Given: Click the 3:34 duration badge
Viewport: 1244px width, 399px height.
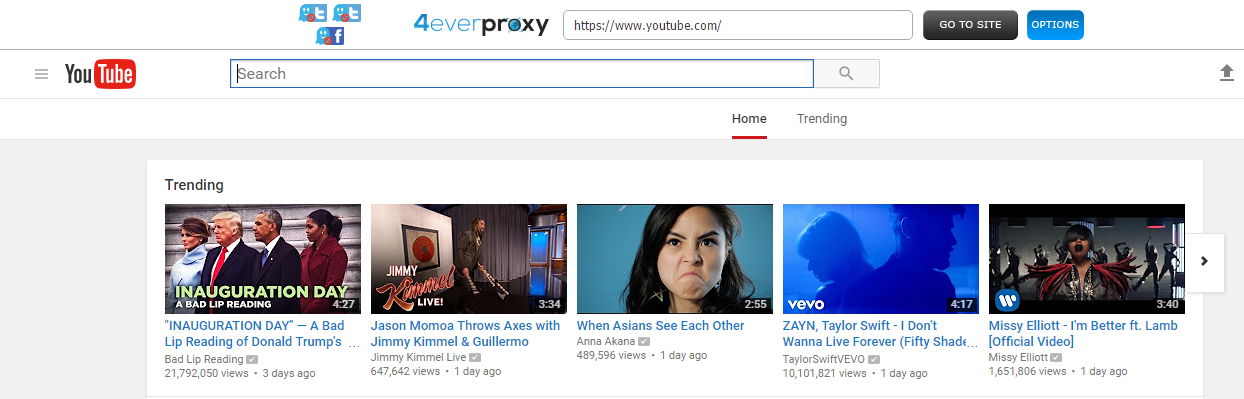Looking at the screenshot, I should click(550, 304).
